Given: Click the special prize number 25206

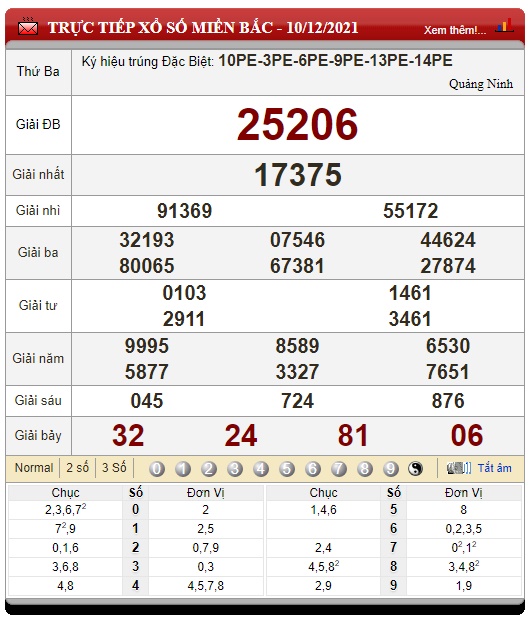Looking at the screenshot, I should coord(297,125).
